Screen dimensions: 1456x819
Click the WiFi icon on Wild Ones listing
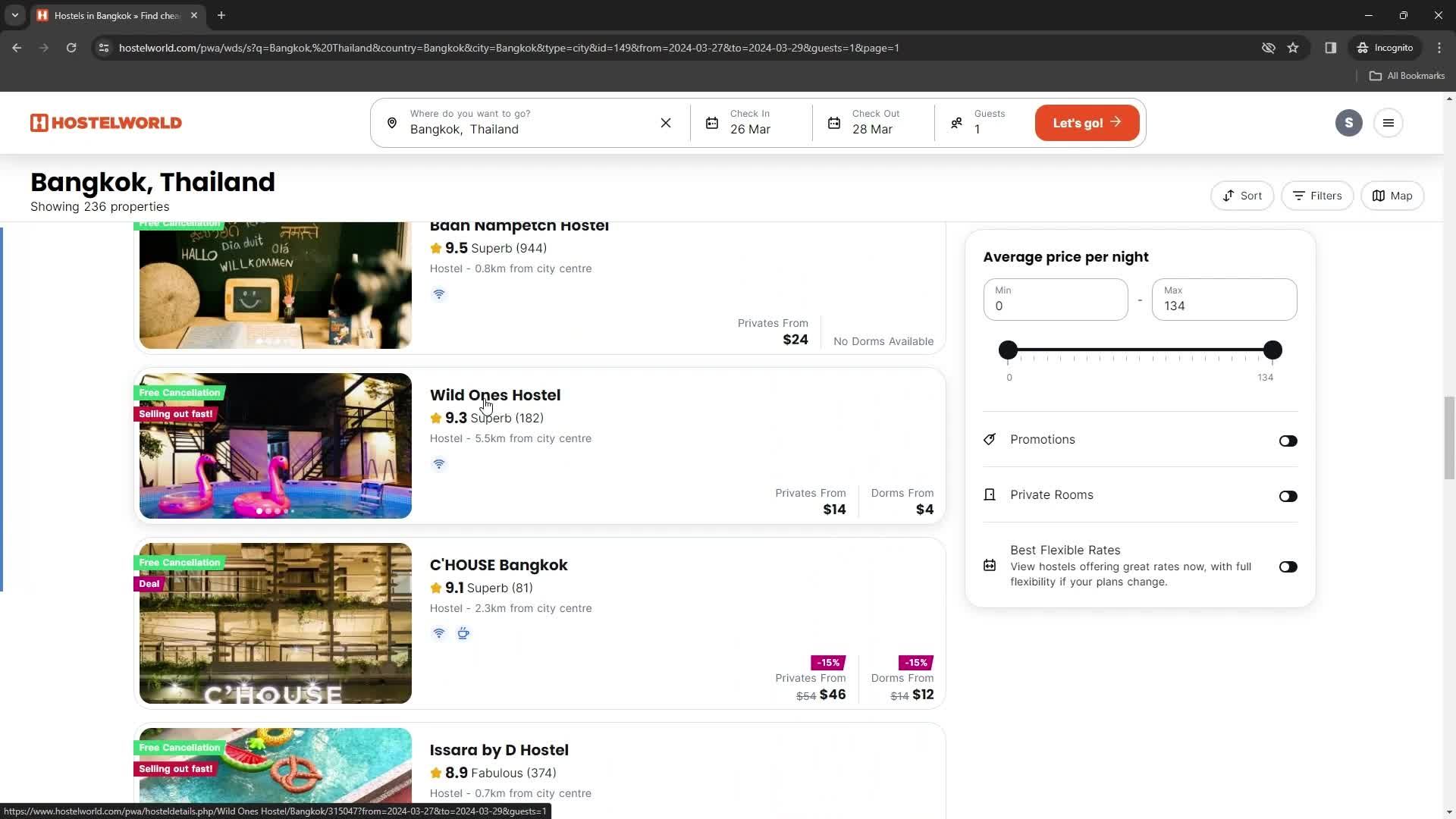point(438,463)
